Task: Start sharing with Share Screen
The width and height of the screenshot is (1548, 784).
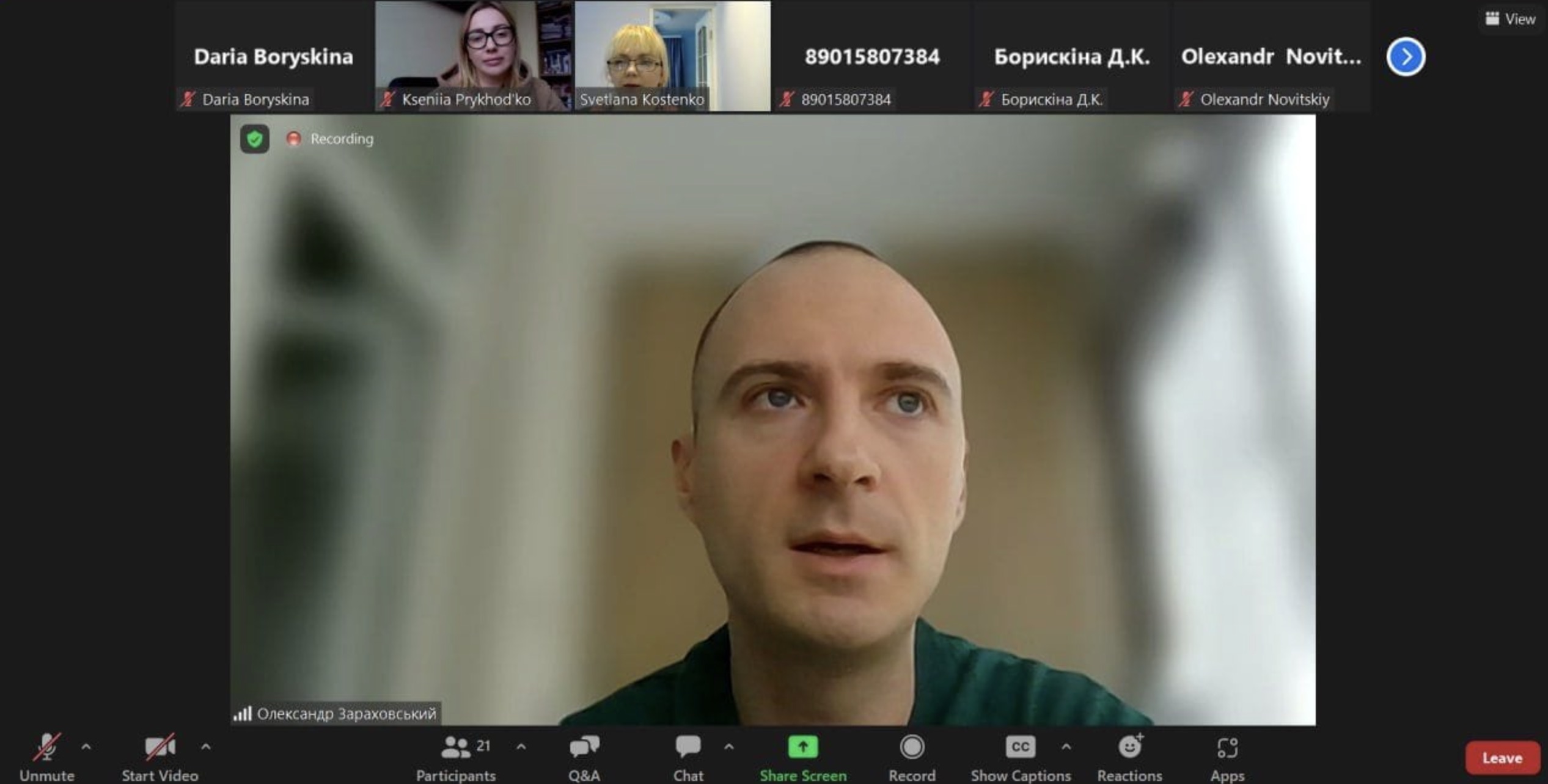Action: coord(803,758)
